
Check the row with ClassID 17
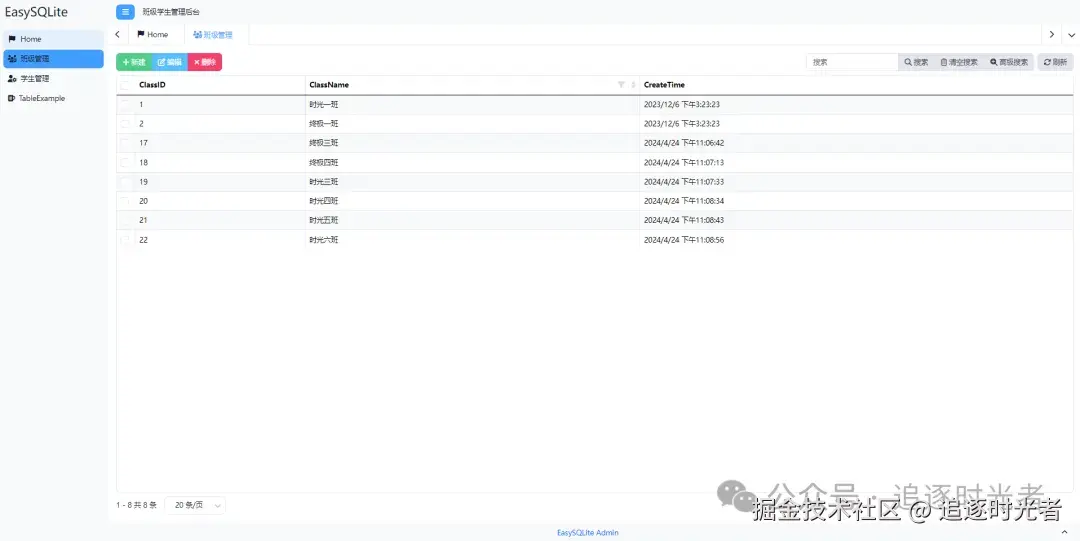[x=125, y=143]
